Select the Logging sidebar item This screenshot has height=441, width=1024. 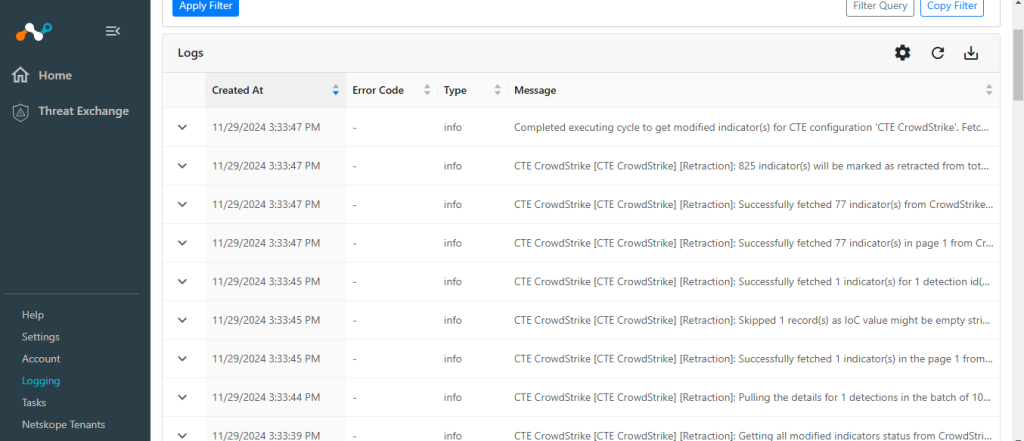41,381
